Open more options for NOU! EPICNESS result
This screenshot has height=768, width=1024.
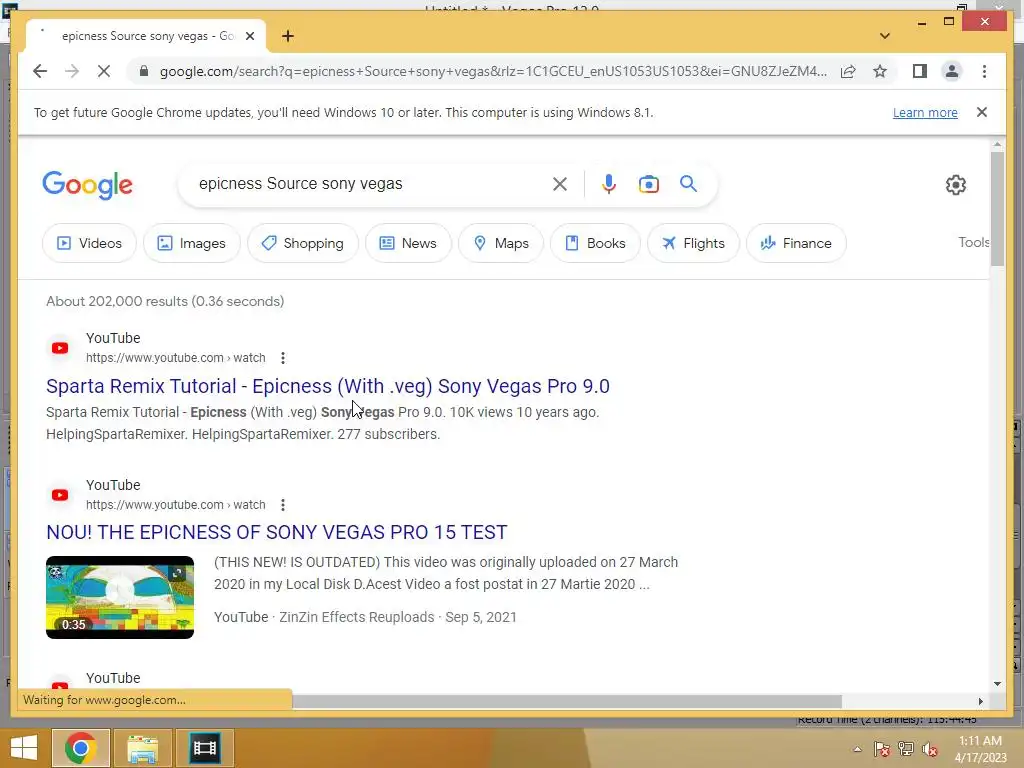click(x=283, y=505)
